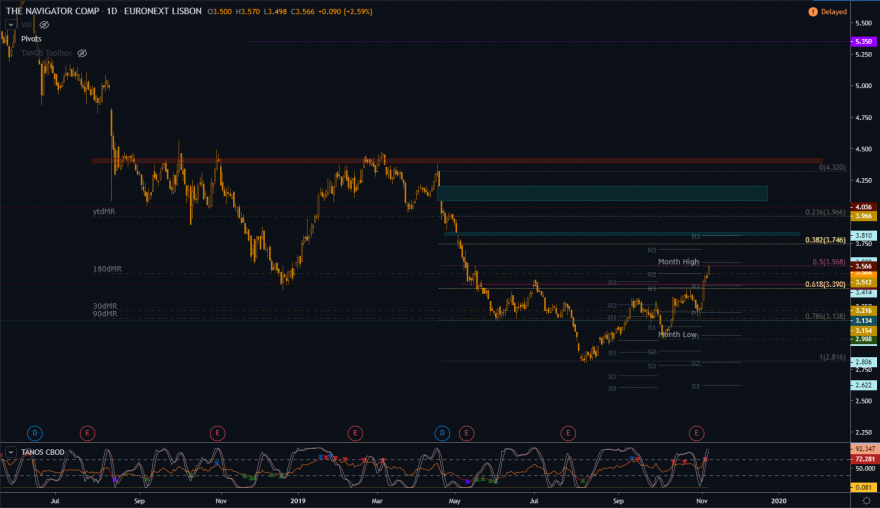Image resolution: width=880 pixels, height=508 pixels.
Task: Click the second blue dividend D marker near May
Action: point(442,433)
